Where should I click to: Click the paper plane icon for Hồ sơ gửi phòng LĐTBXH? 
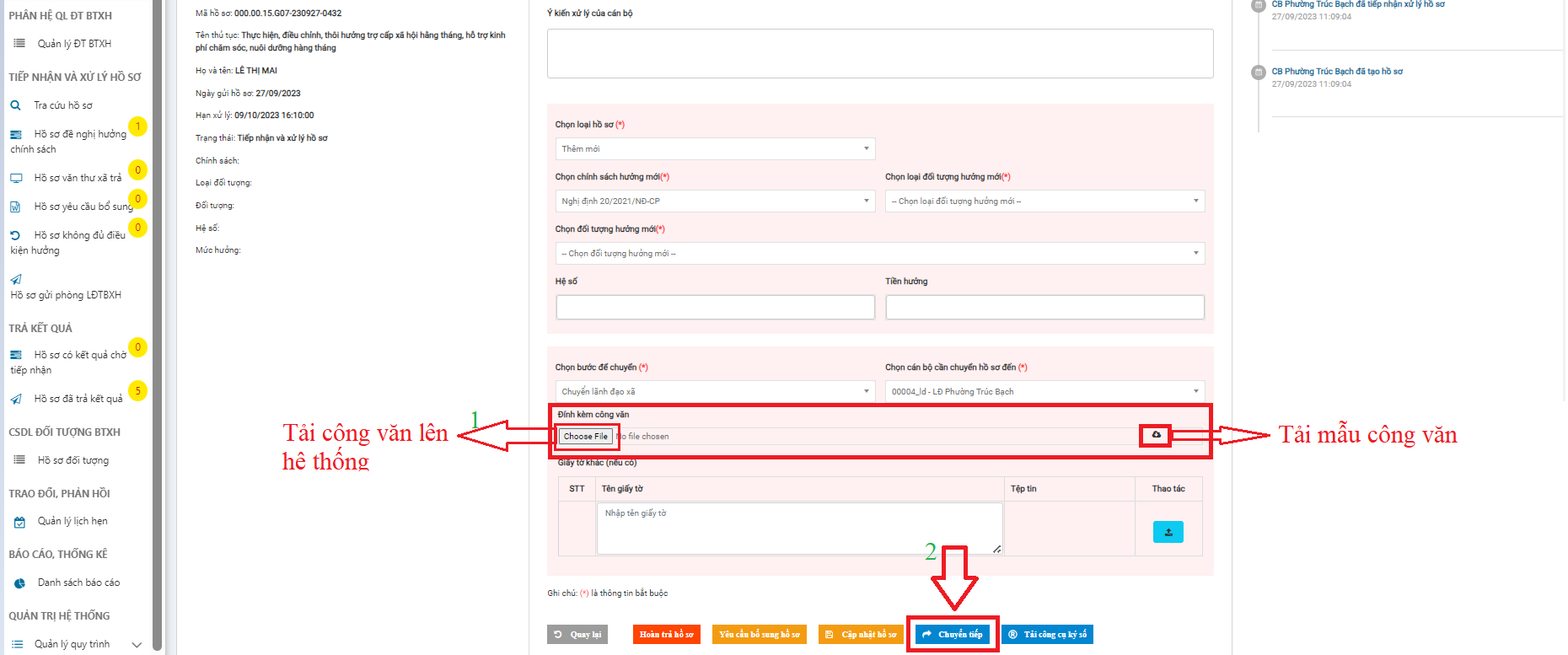tap(16, 279)
